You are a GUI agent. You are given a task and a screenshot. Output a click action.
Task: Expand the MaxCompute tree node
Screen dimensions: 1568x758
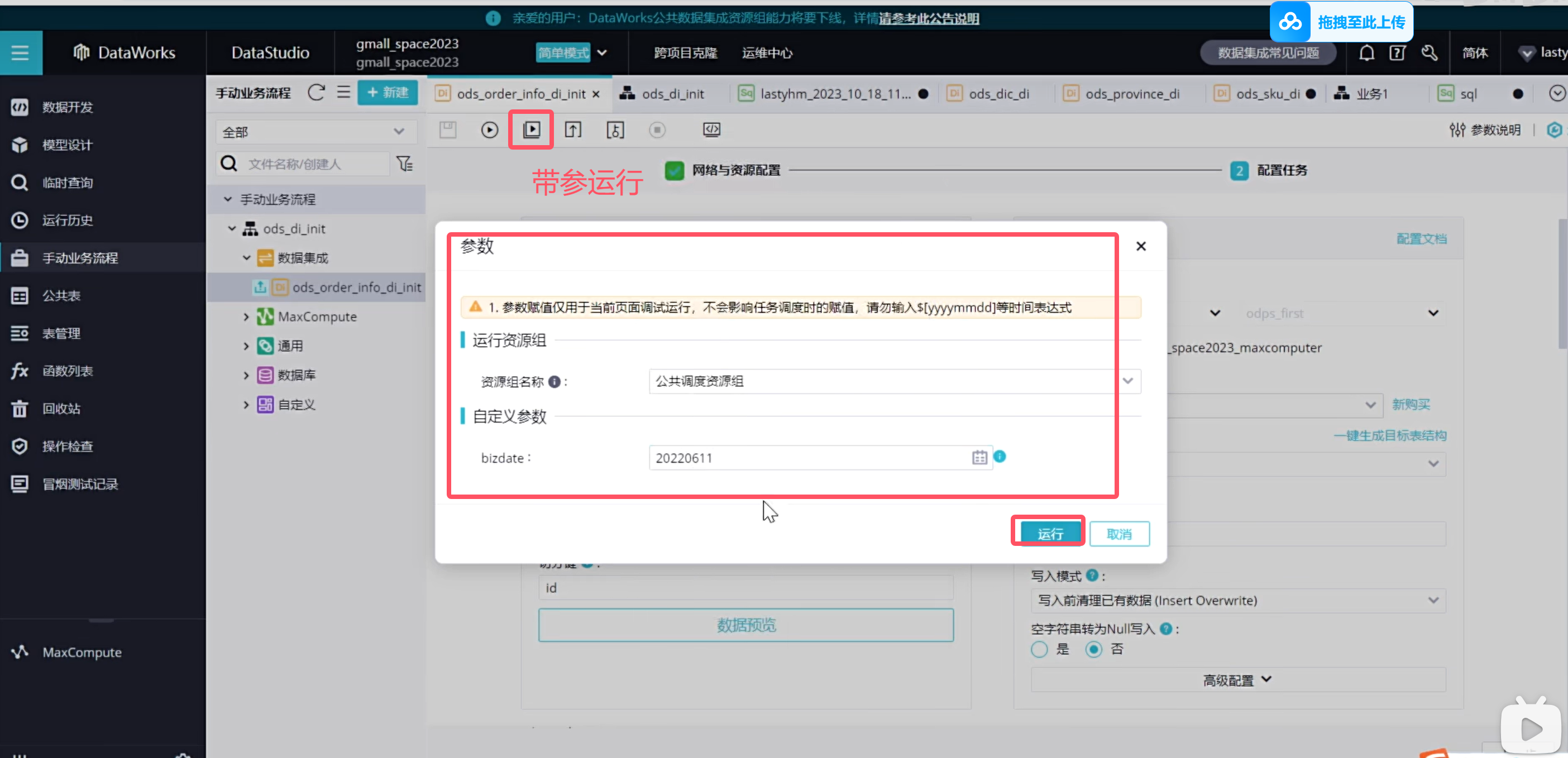click(246, 316)
